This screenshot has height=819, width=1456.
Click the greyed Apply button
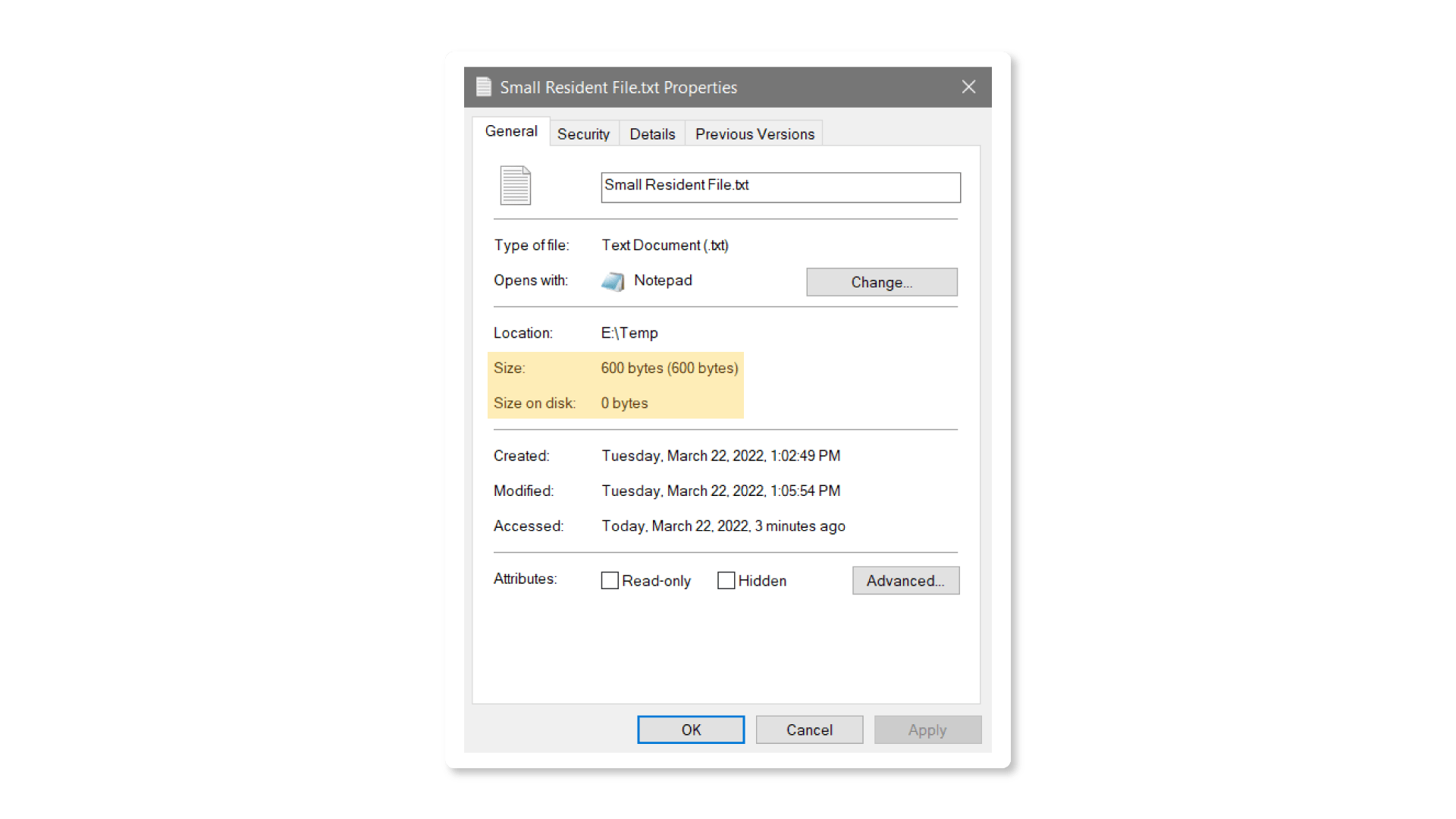click(x=927, y=730)
